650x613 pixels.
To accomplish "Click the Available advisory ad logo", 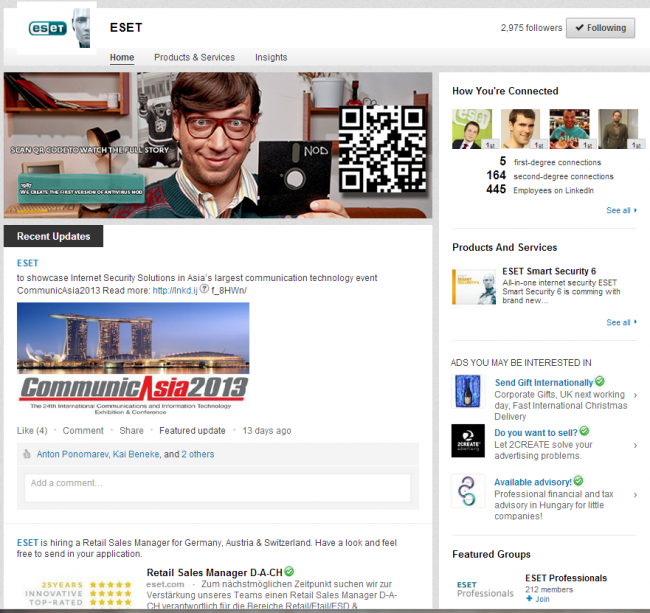I will click(468, 491).
